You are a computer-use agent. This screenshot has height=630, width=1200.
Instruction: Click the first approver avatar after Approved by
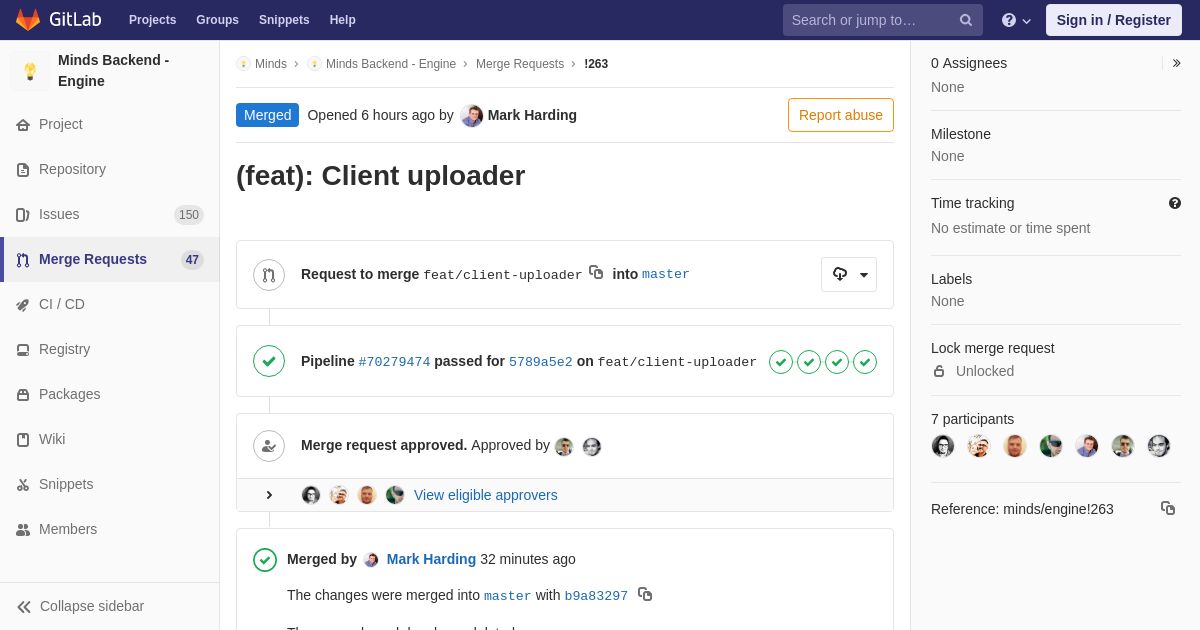click(x=564, y=447)
